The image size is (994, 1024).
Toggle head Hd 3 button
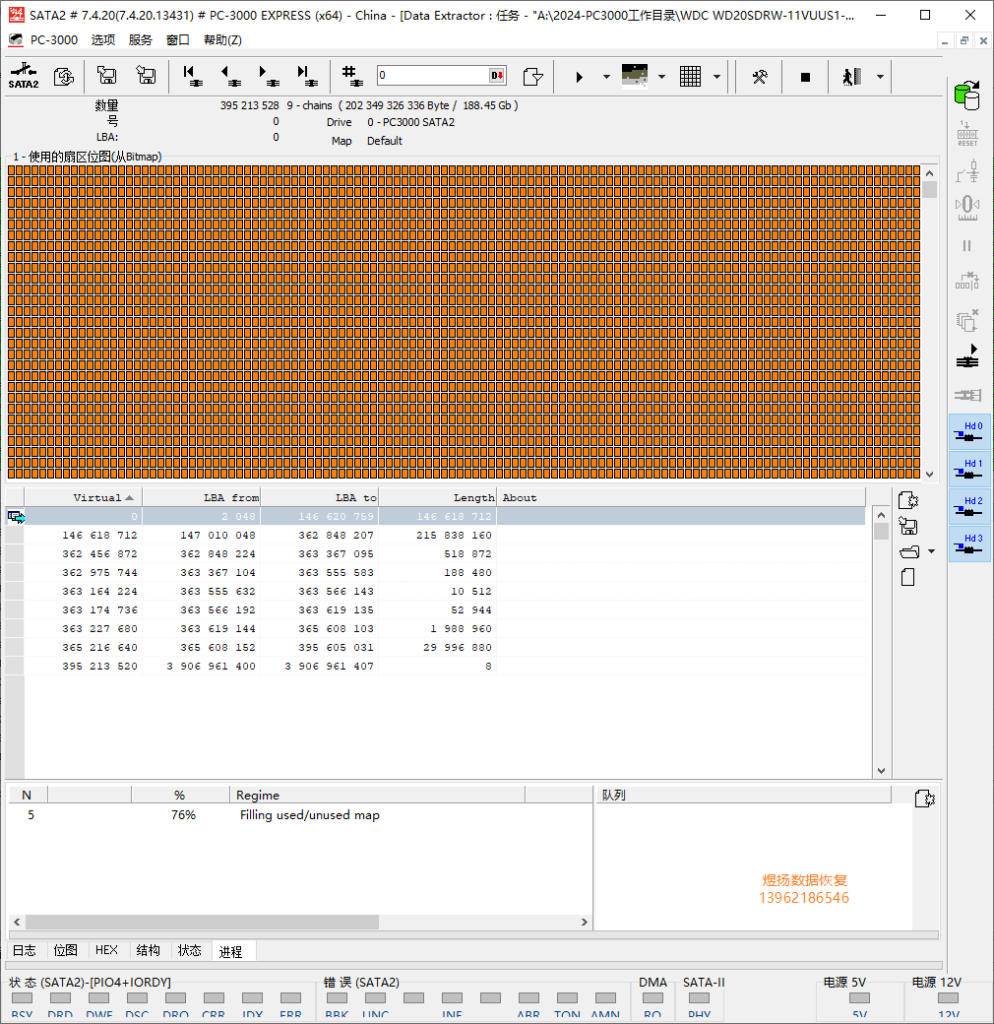[x=969, y=544]
